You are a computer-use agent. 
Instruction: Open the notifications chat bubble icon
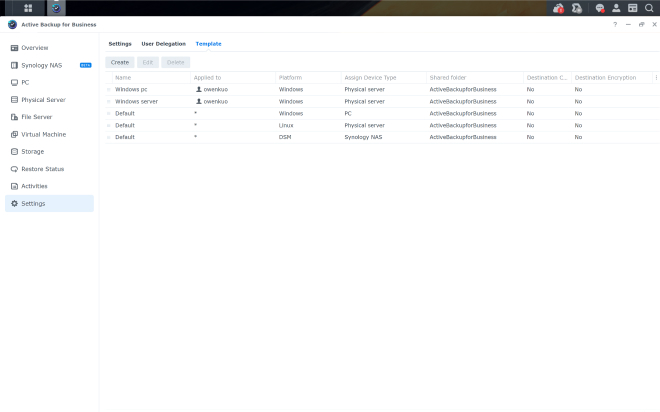[600, 8]
